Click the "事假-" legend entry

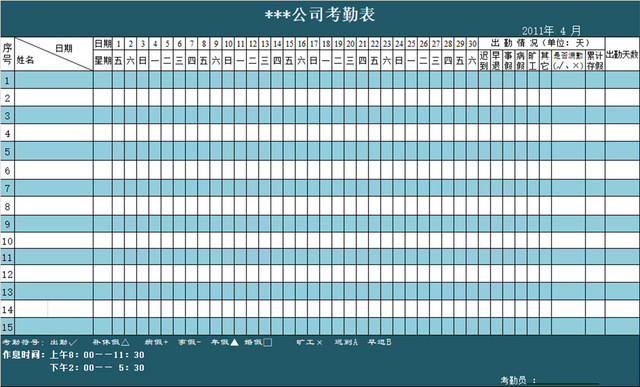pos(189,343)
